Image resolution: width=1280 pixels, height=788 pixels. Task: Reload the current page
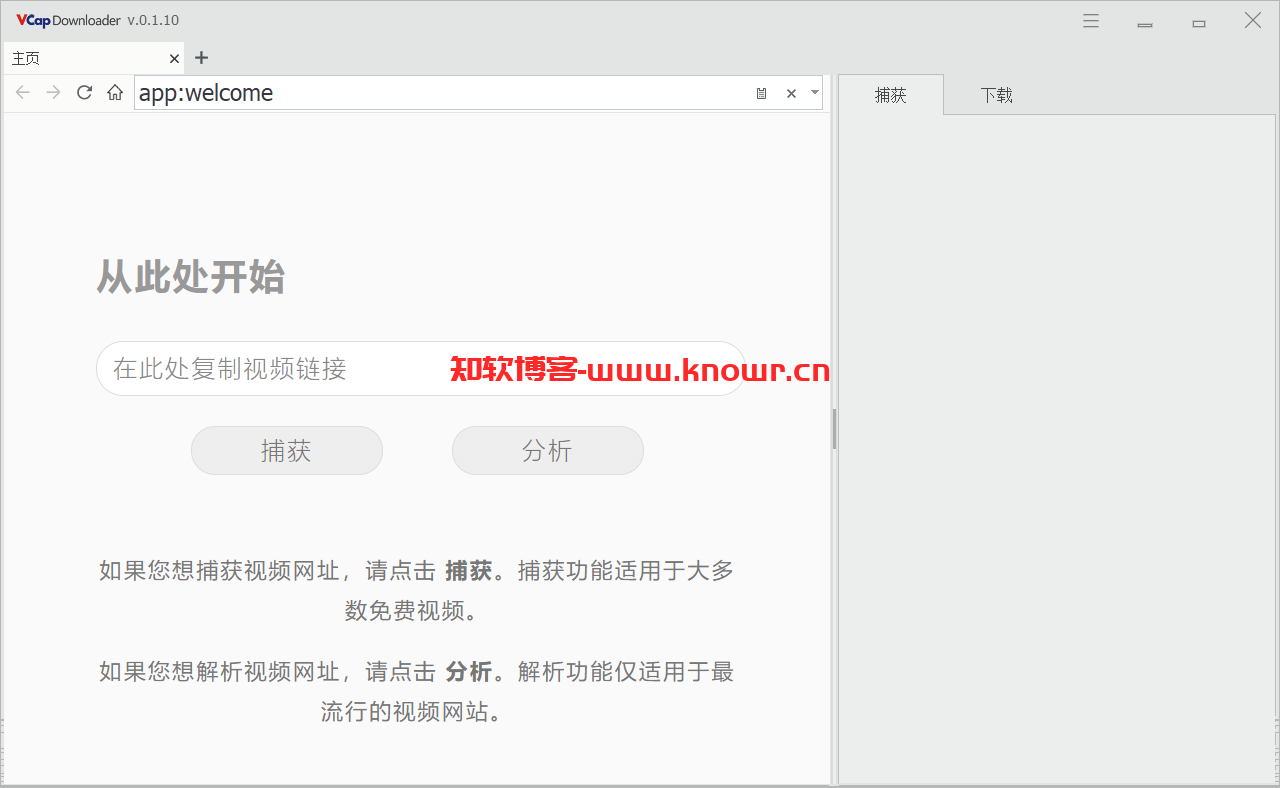click(x=85, y=93)
